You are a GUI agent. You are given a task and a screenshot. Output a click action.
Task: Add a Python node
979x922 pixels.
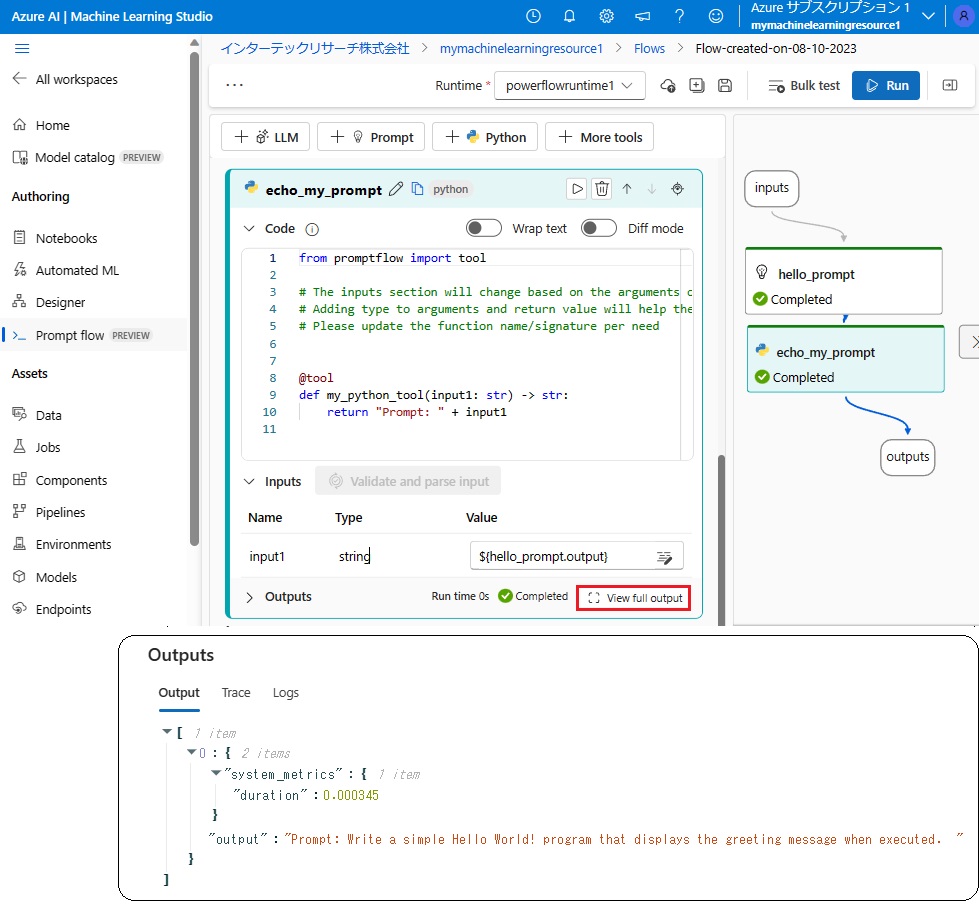pyautogui.click(x=485, y=137)
